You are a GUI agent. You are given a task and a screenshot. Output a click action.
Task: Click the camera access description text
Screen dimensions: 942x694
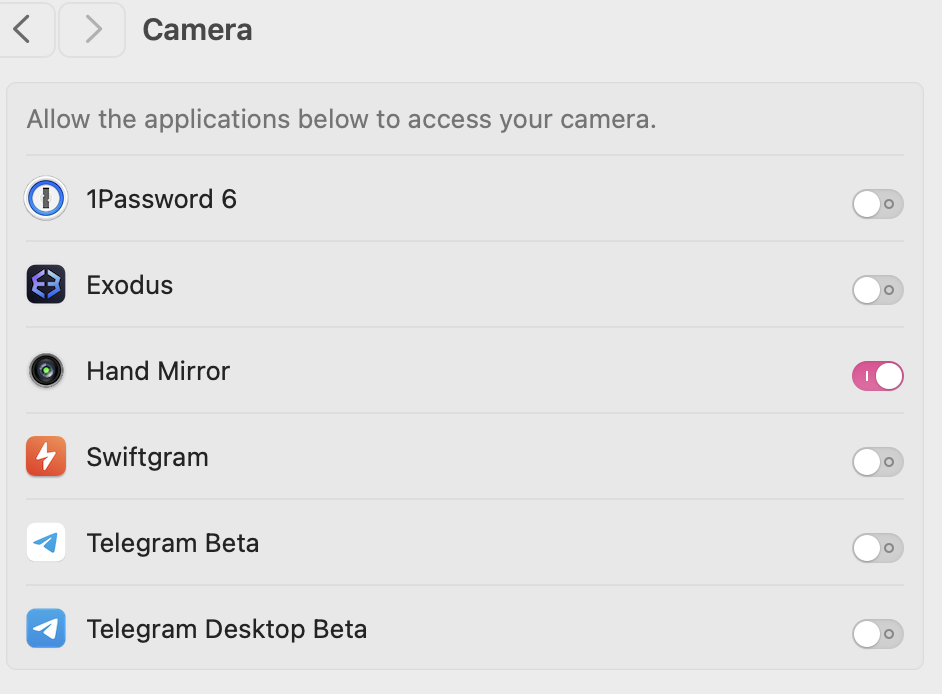341,120
